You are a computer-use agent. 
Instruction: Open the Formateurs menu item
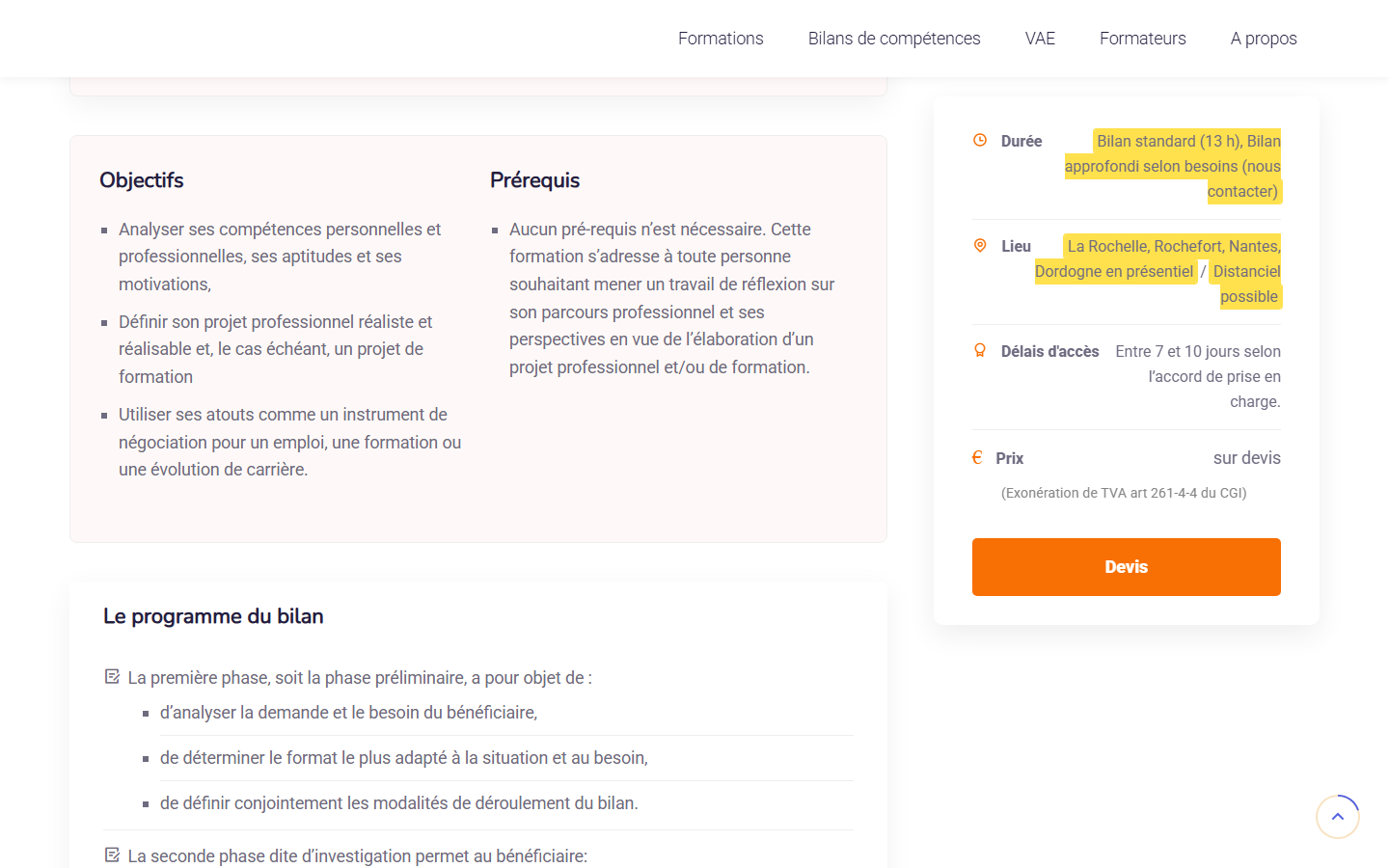click(1143, 39)
